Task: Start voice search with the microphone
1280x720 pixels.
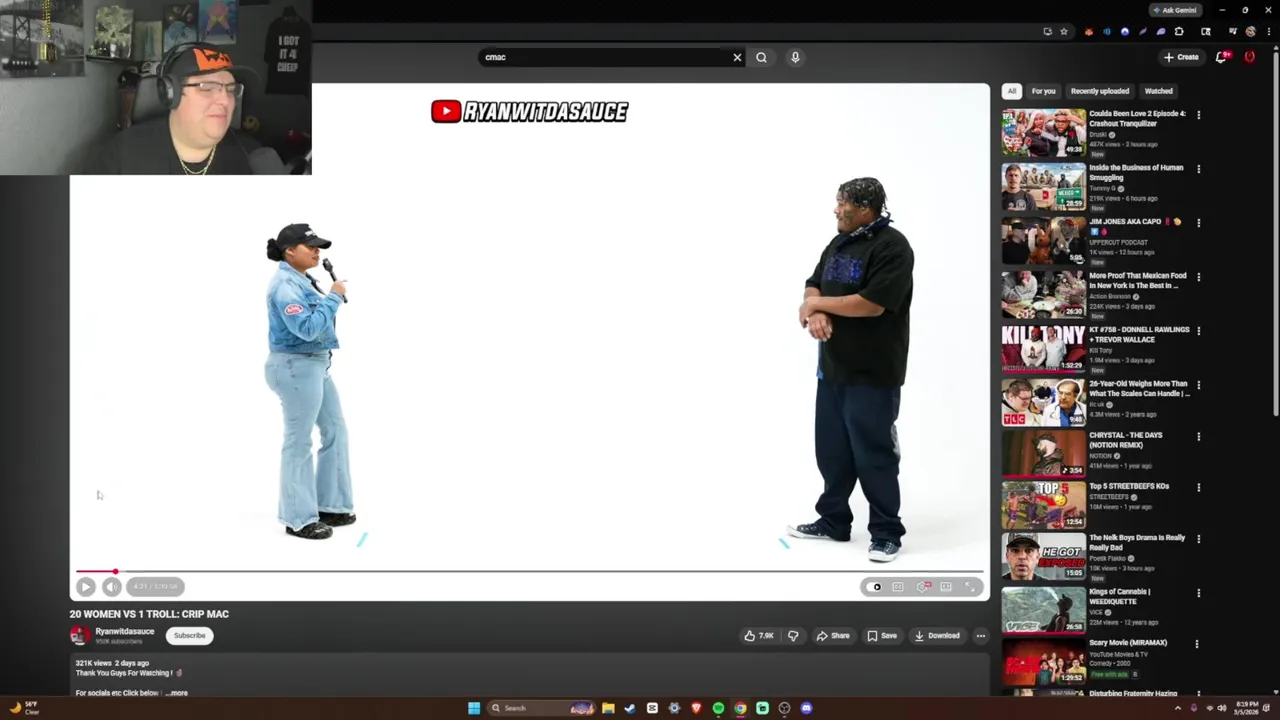Action: (x=795, y=57)
